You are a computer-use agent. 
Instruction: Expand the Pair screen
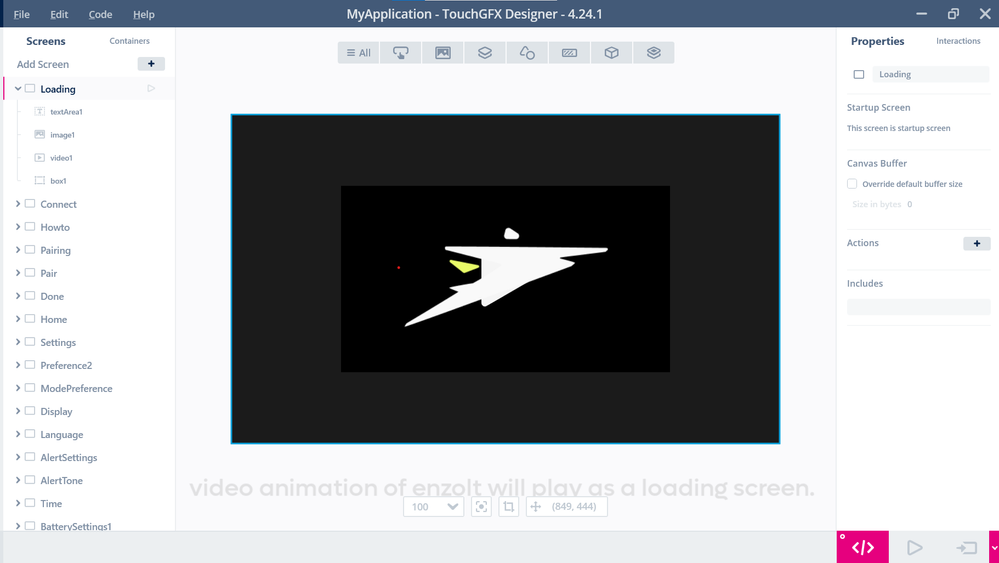click(18, 273)
